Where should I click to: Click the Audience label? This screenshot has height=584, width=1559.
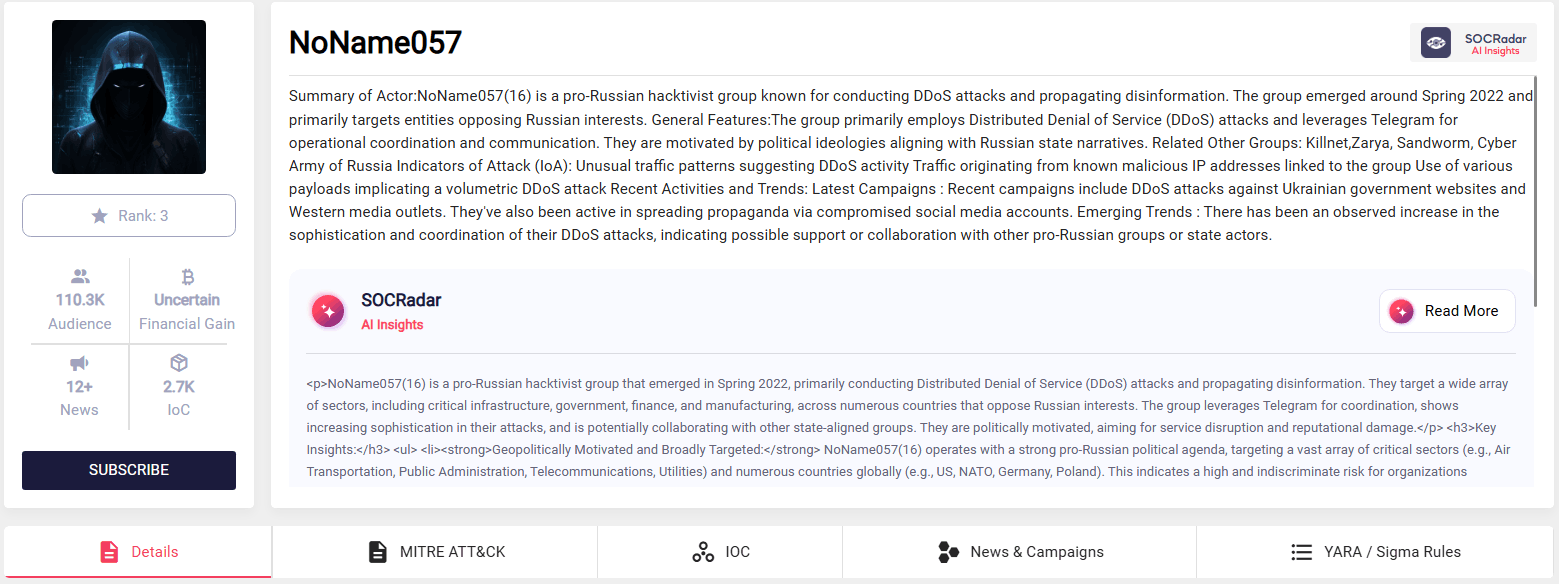point(80,324)
